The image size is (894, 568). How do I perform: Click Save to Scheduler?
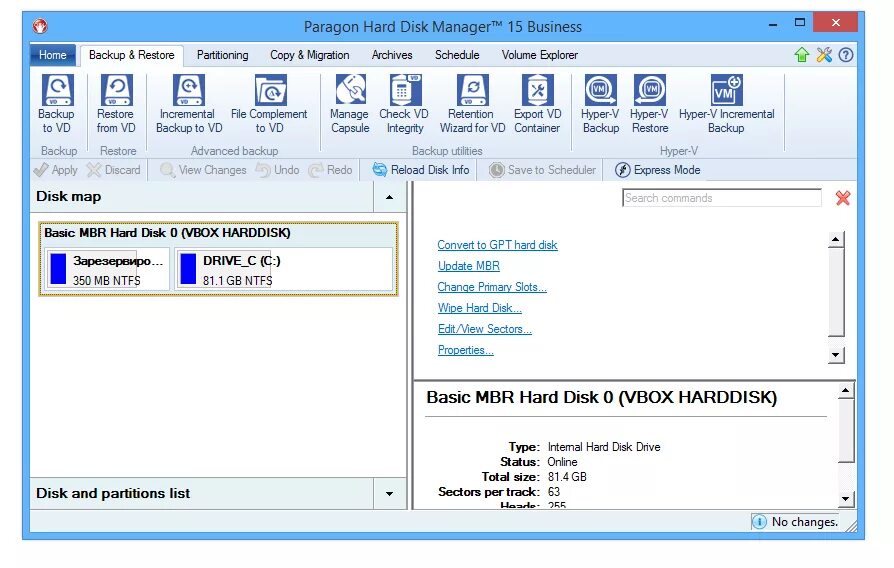pyautogui.click(x=542, y=170)
